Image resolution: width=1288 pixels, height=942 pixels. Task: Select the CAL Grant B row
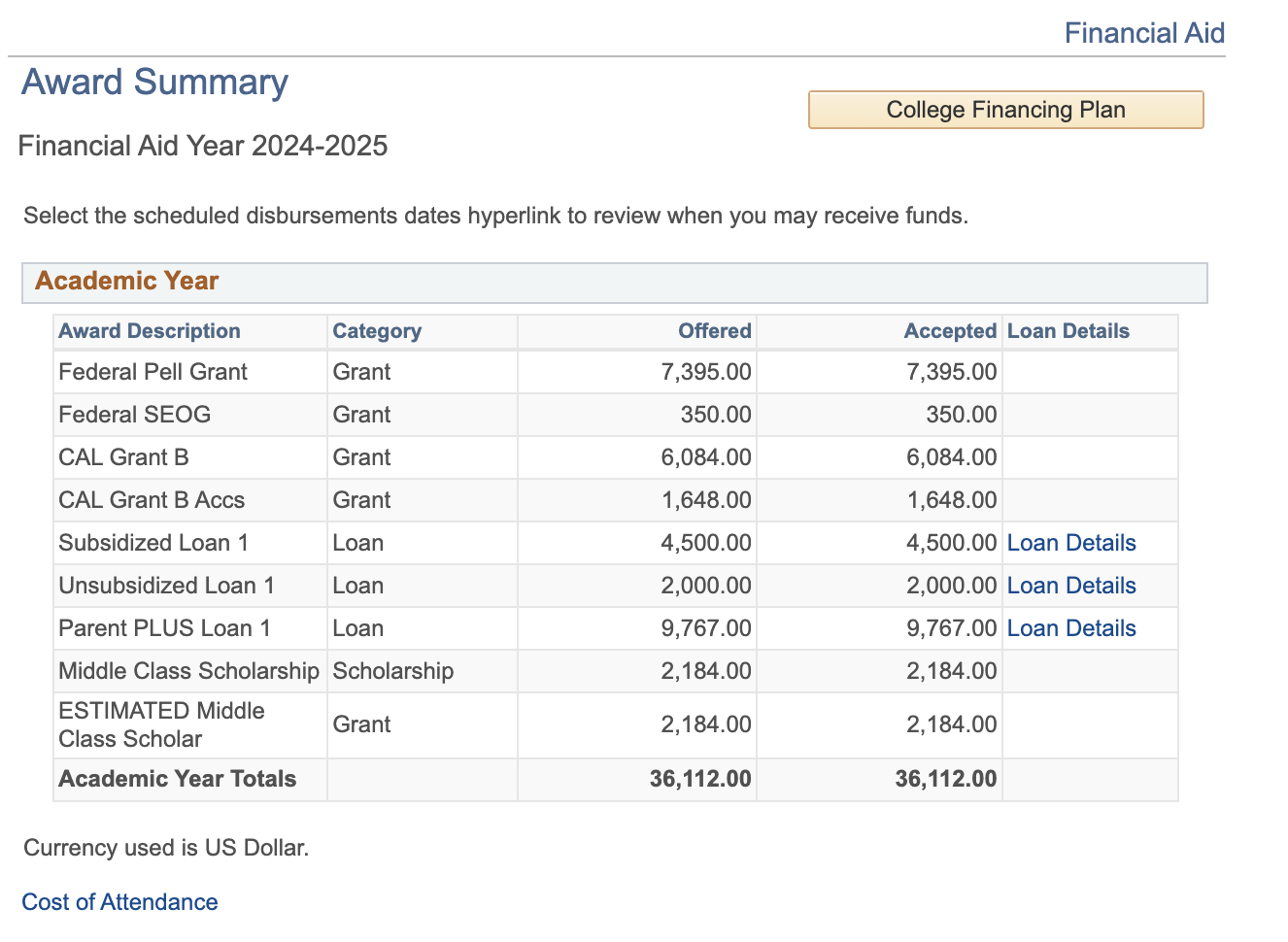click(x=123, y=457)
